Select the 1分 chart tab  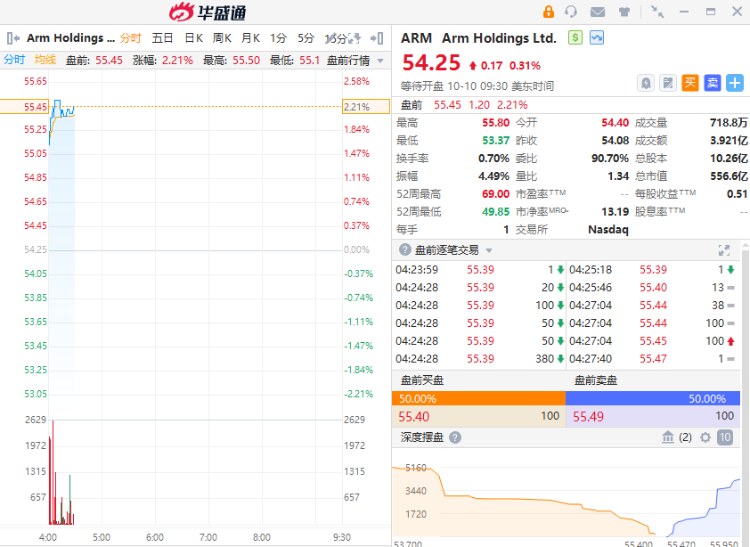point(278,38)
